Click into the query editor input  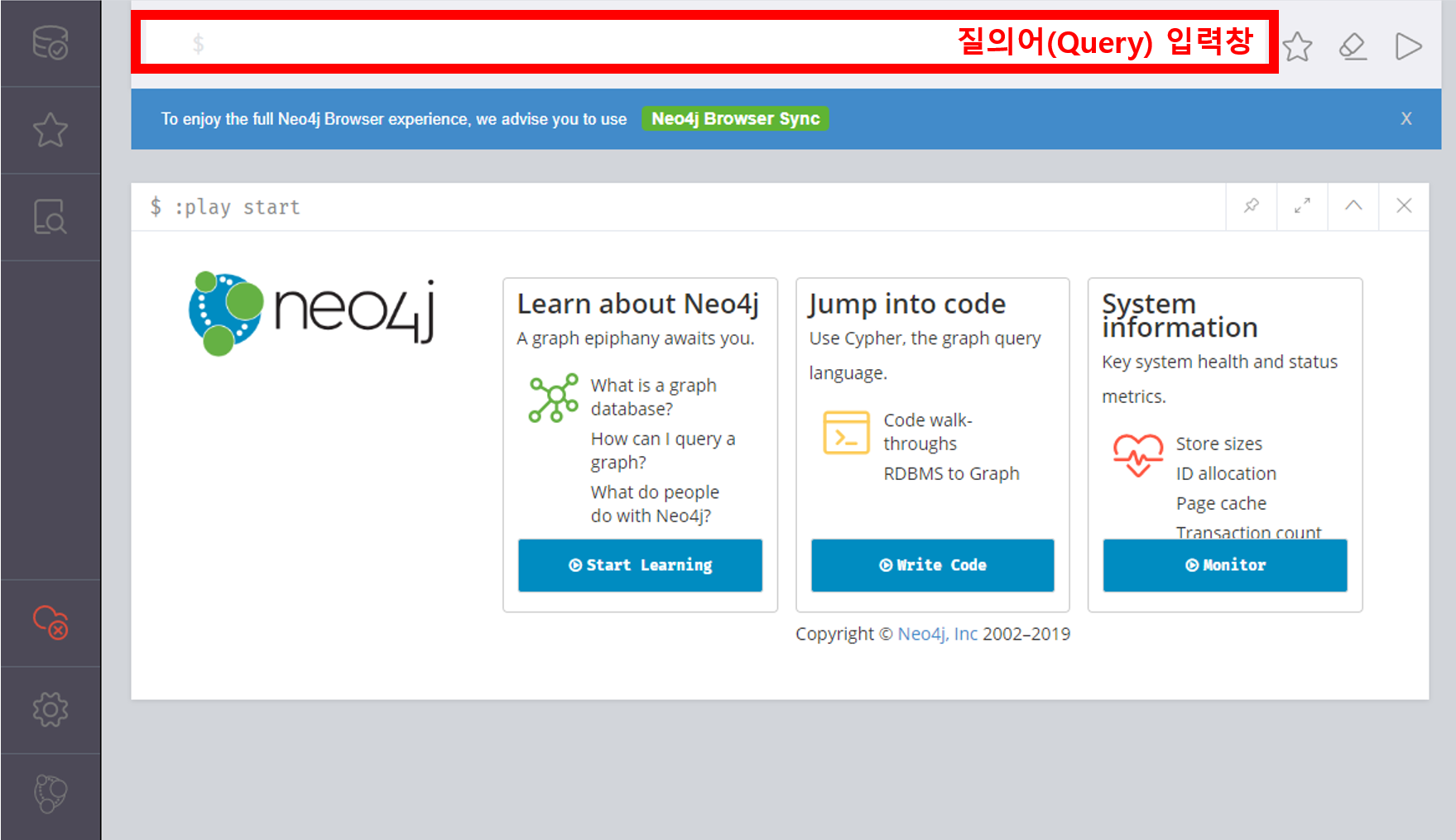pos(704,42)
